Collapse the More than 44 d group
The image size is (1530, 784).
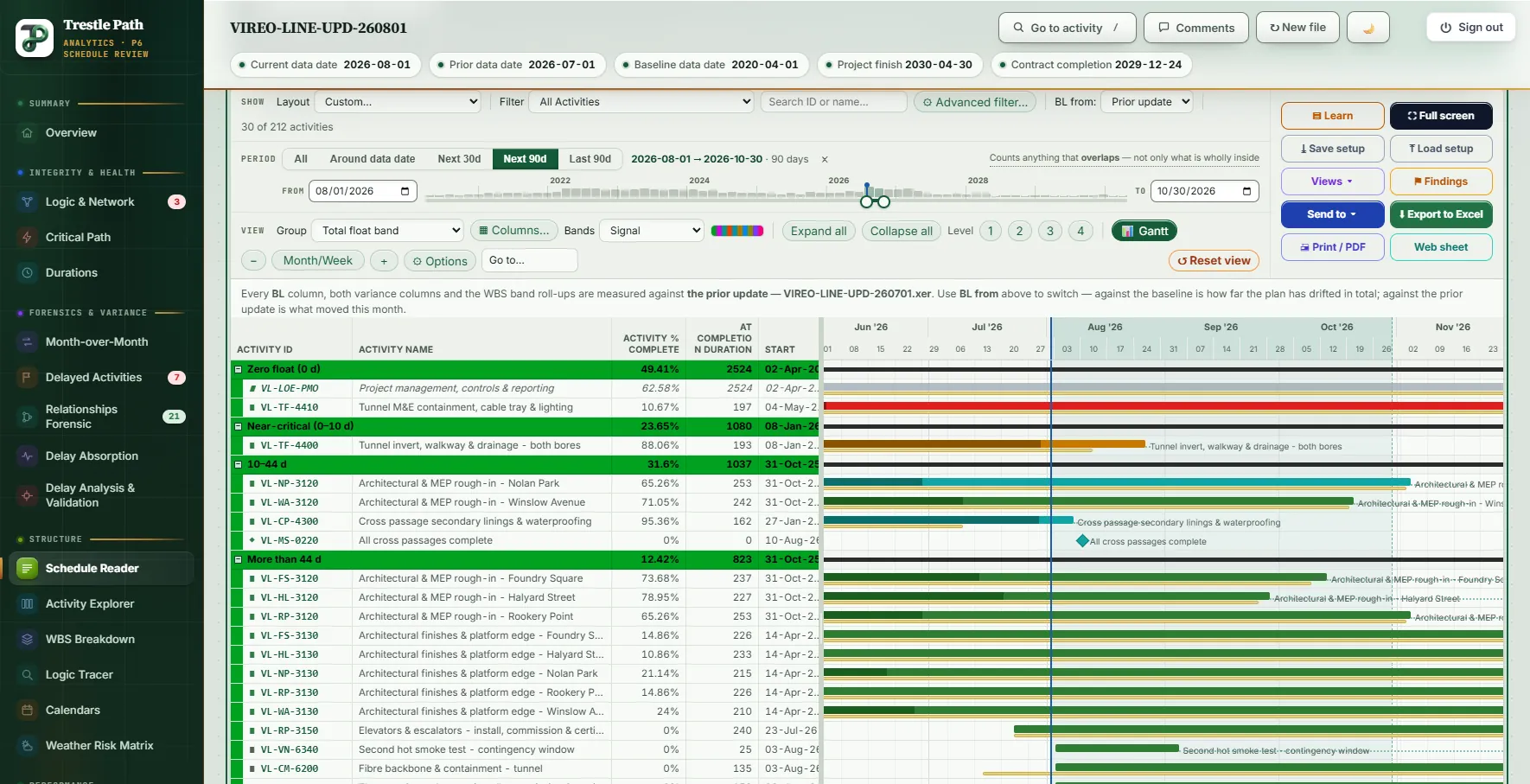(x=238, y=559)
